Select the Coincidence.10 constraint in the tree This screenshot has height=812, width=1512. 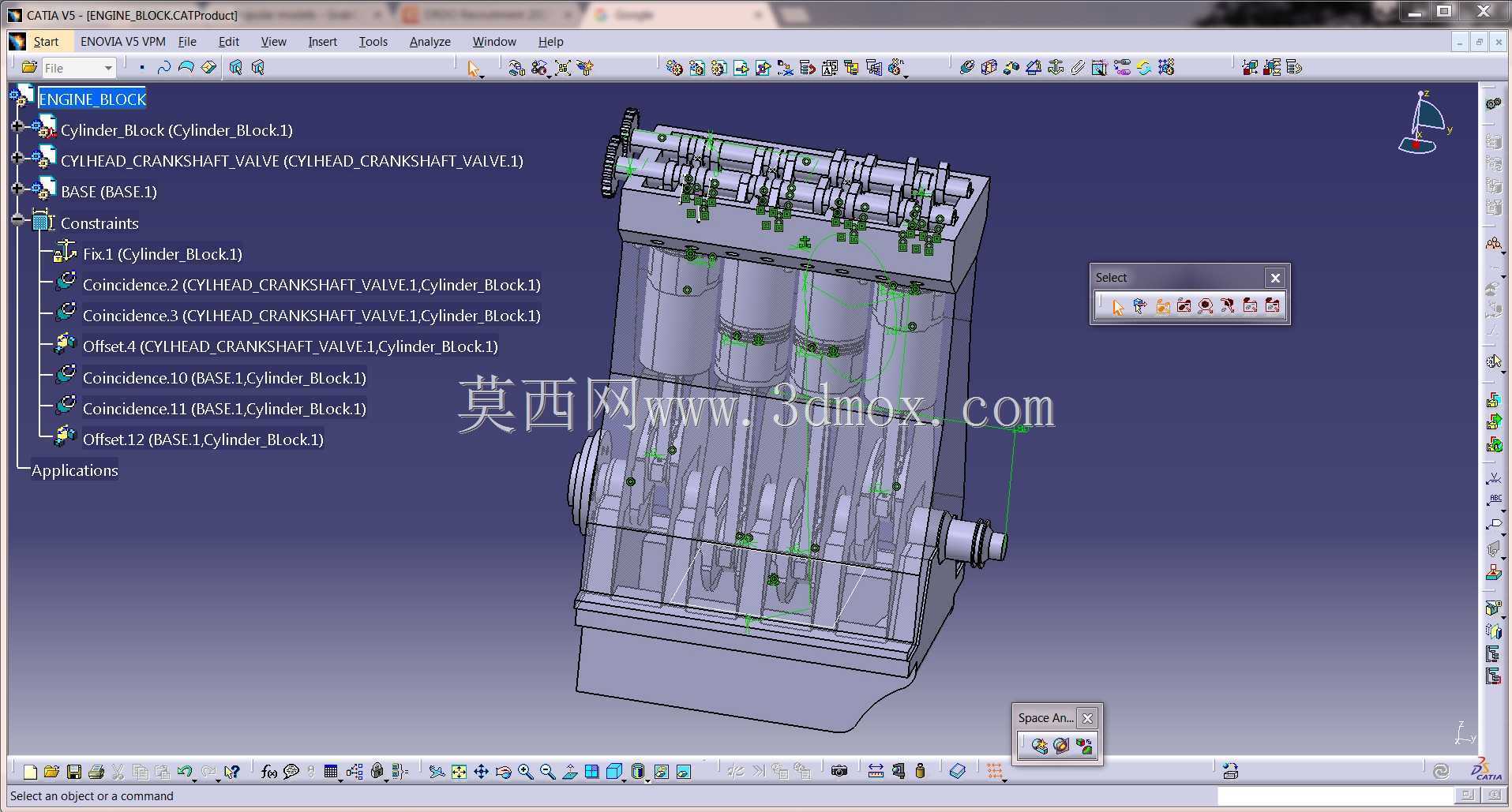225,378
